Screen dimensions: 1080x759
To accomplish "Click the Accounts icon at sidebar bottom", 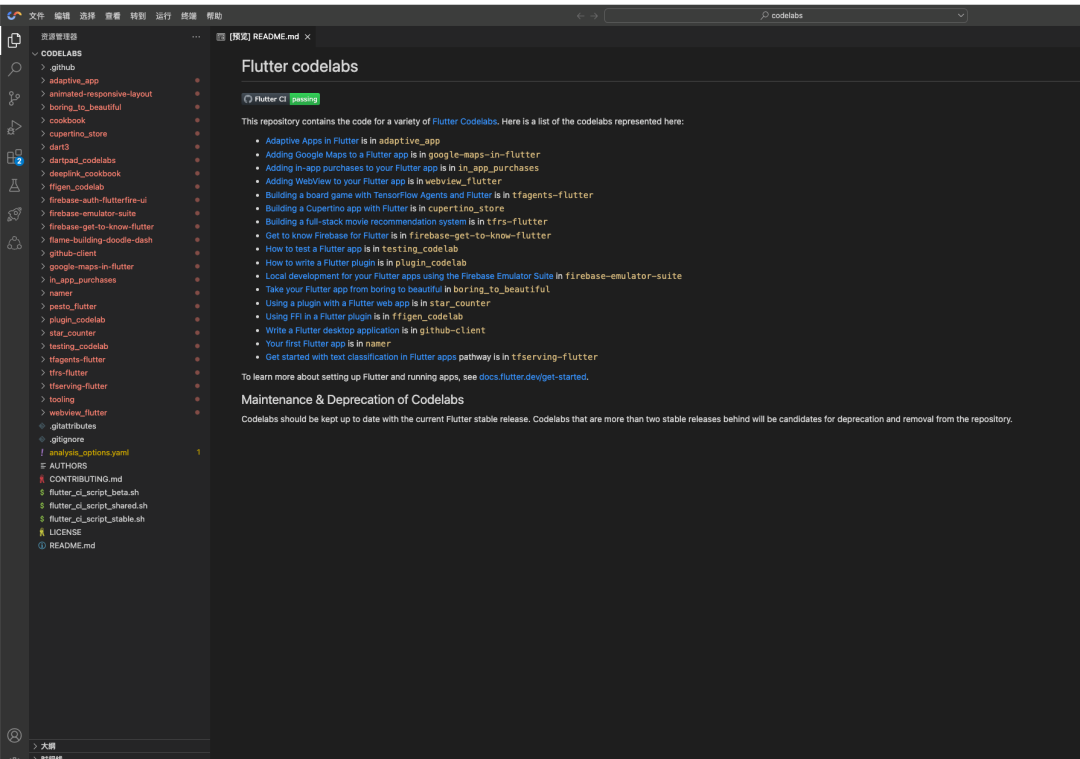I will 14,736.
